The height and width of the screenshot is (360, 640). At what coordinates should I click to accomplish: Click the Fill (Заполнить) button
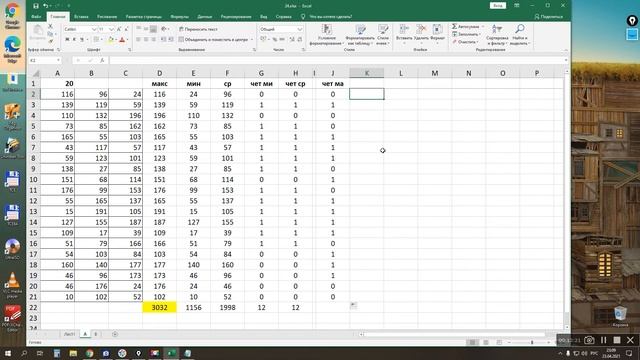[466, 34]
